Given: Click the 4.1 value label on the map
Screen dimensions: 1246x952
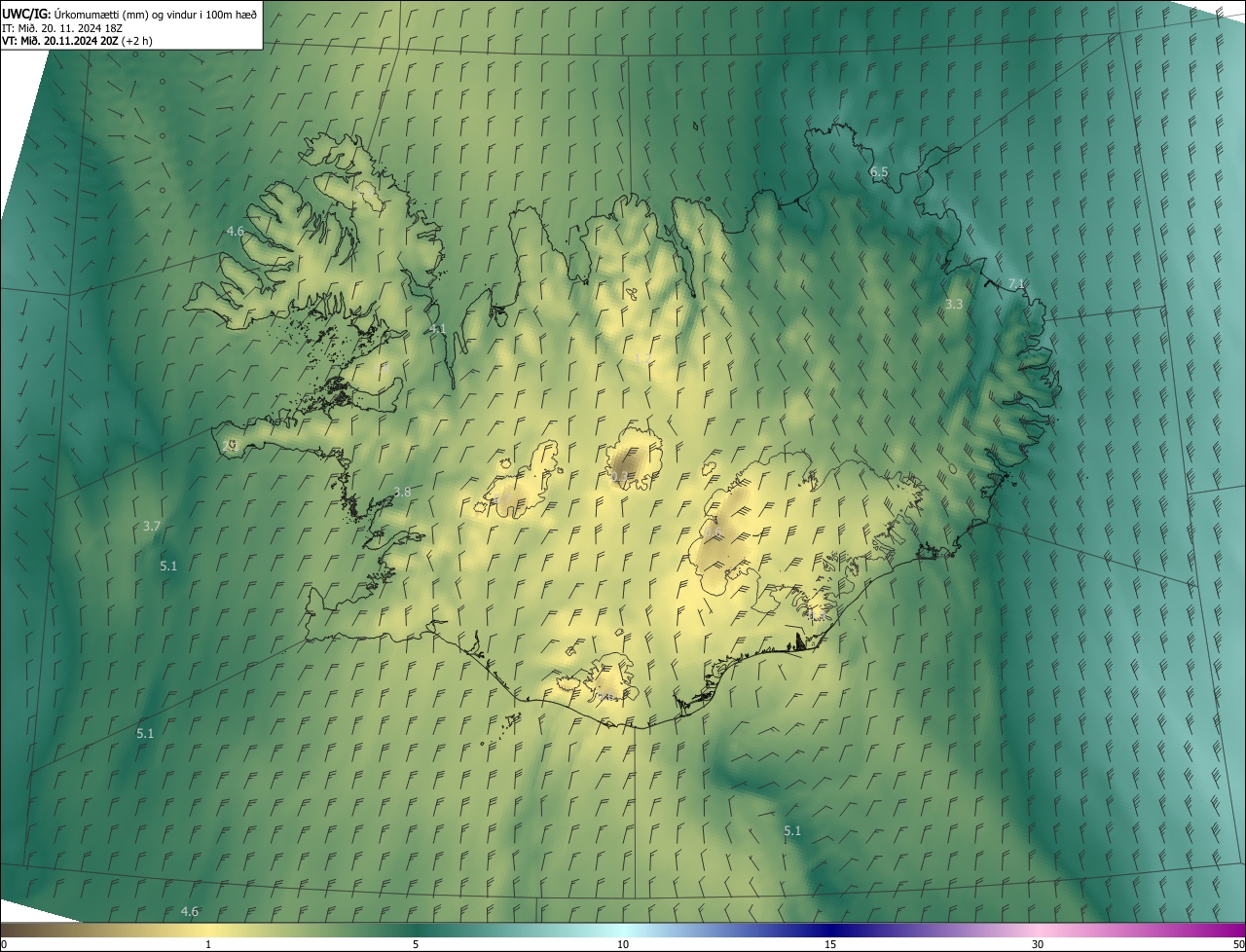Looking at the screenshot, I should click(x=438, y=329).
